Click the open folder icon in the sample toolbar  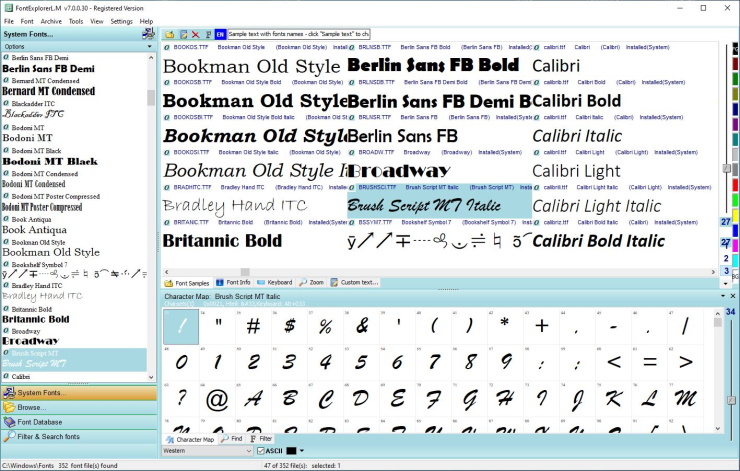[169, 34]
